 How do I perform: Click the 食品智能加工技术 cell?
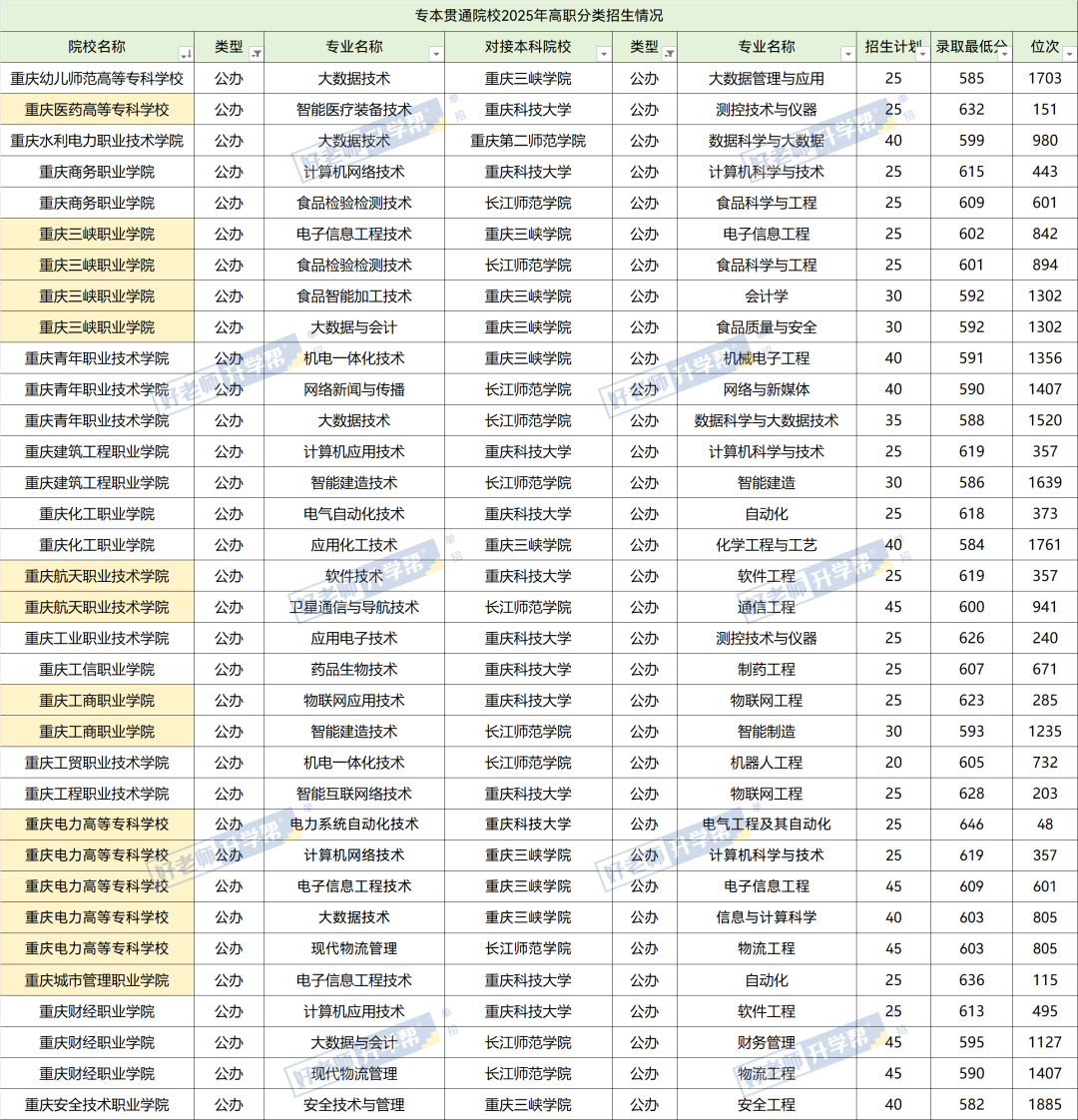(354, 295)
